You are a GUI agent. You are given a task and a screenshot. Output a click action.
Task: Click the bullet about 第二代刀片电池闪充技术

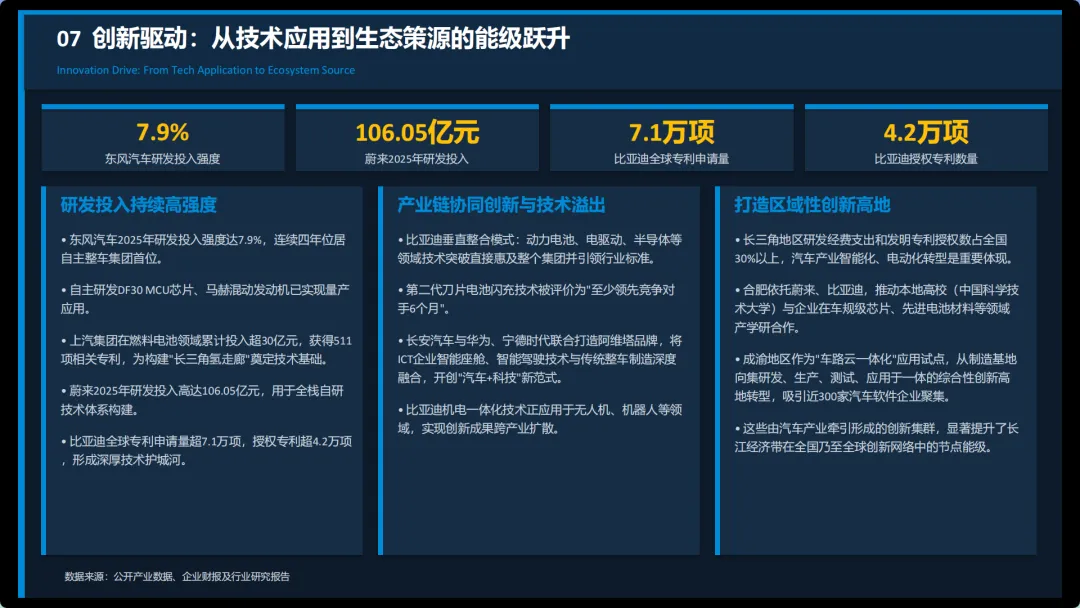point(536,300)
